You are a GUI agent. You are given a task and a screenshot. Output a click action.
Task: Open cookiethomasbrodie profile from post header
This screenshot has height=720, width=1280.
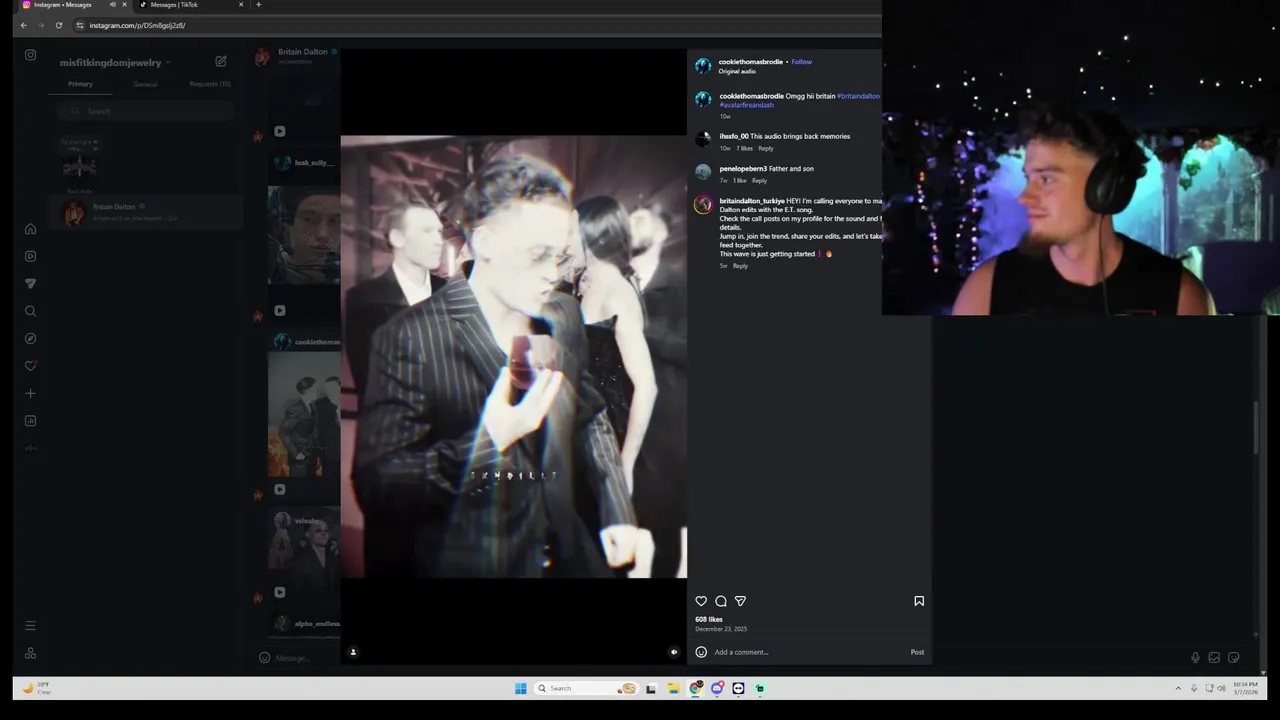(750, 62)
